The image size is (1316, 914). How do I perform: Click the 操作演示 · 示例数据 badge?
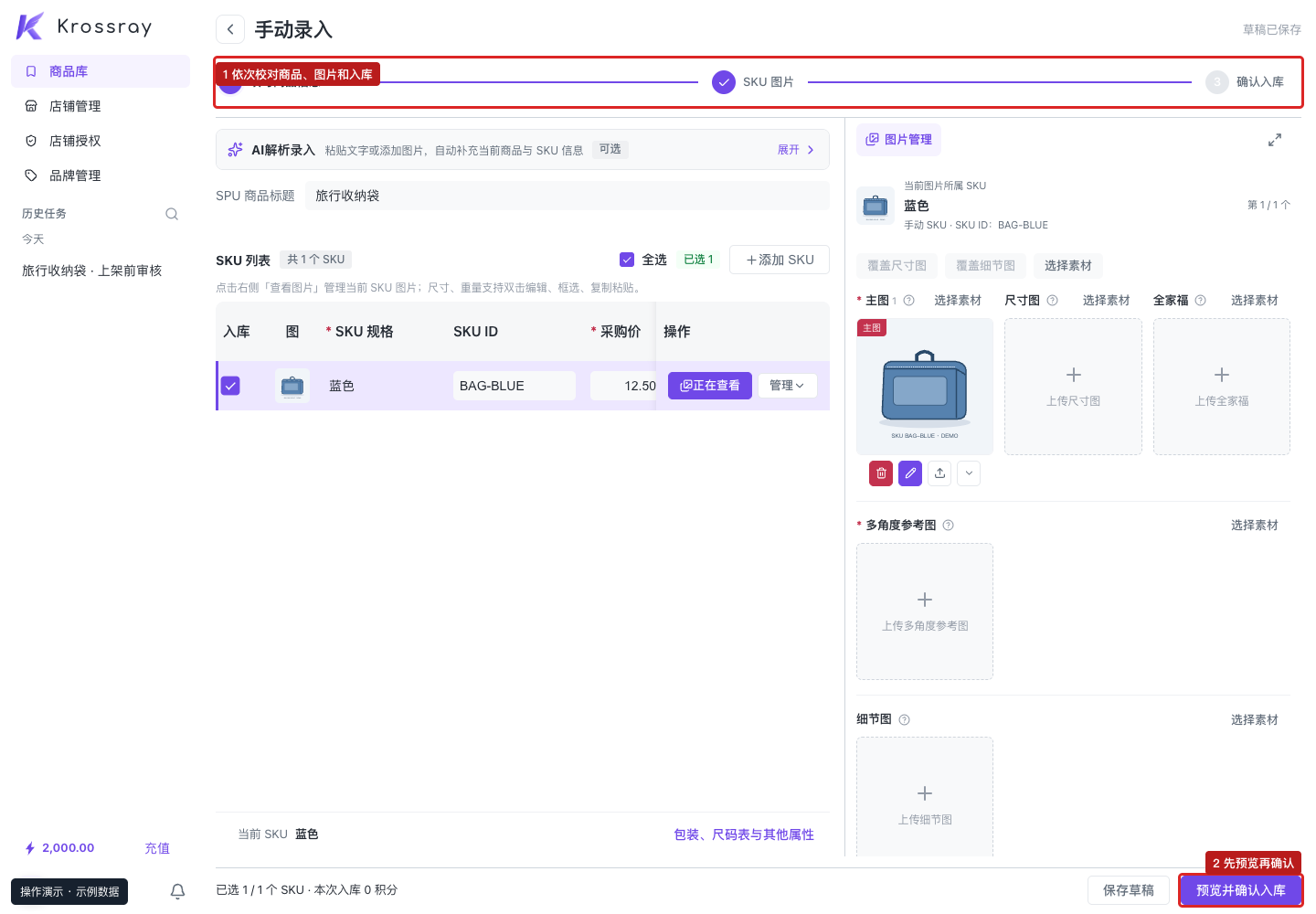coord(69,892)
